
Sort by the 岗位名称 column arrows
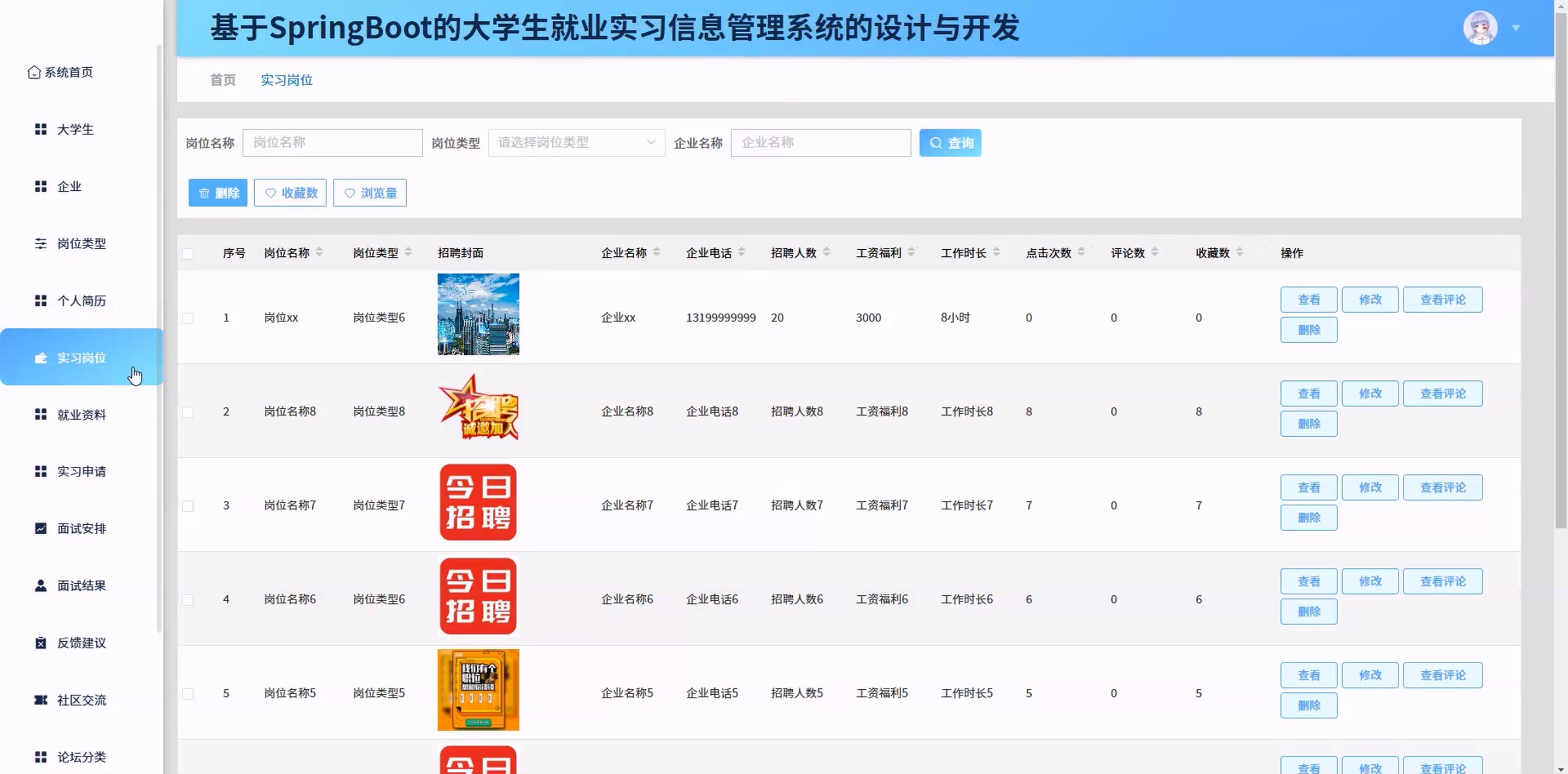[320, 252]
